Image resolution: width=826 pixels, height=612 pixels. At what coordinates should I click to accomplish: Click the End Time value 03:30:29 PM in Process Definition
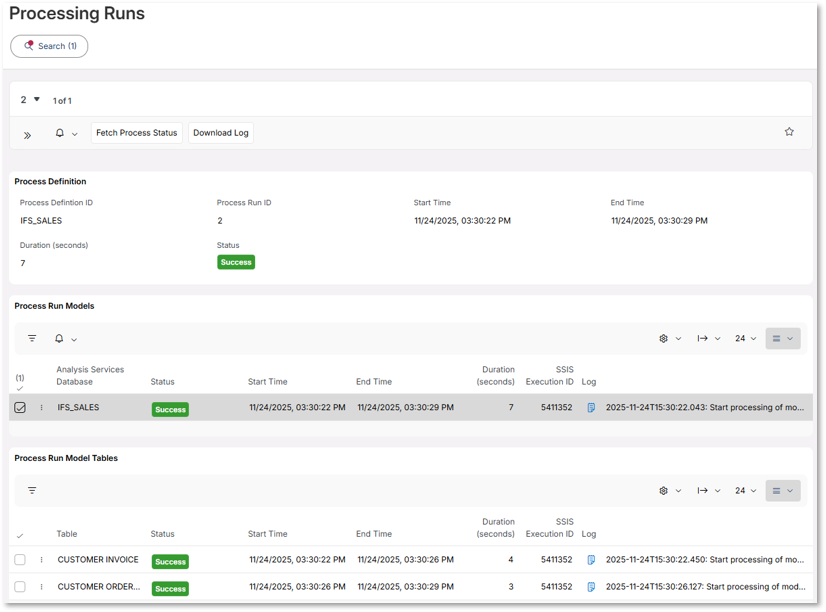click(659, 221)
